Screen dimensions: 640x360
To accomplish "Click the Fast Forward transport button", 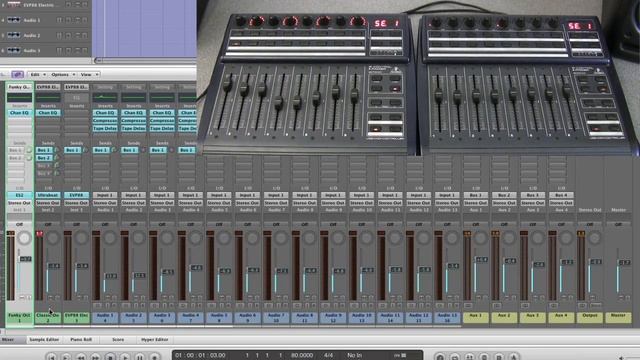I will (96, 357).
